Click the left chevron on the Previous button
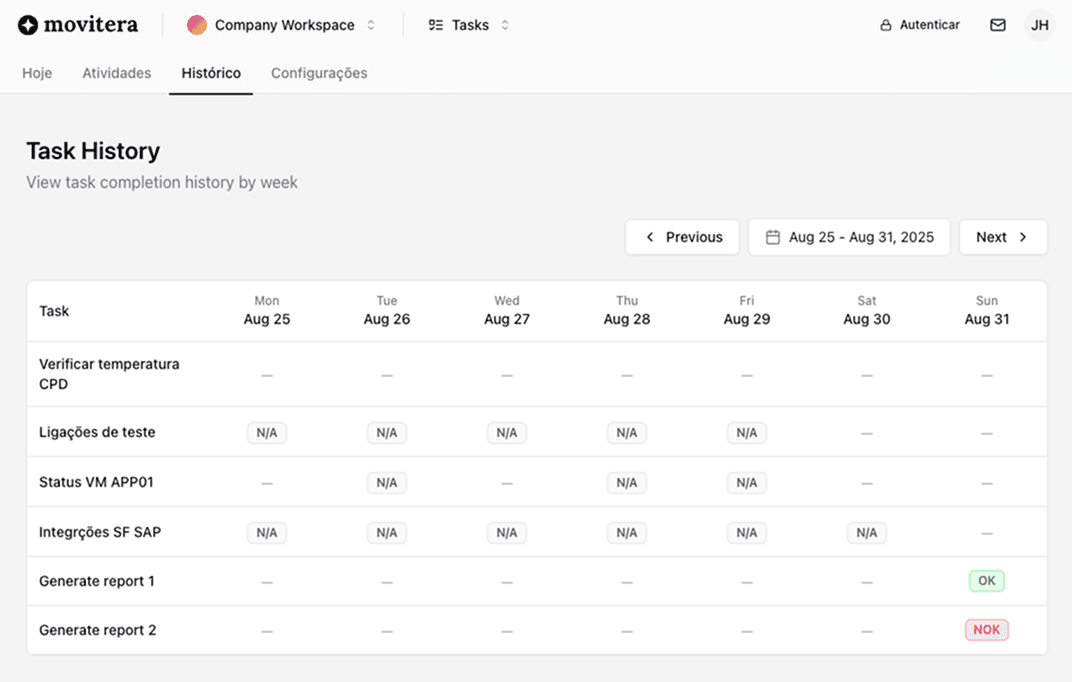The width and height of the screenshot is (1072, 682). tap(652, 237)
